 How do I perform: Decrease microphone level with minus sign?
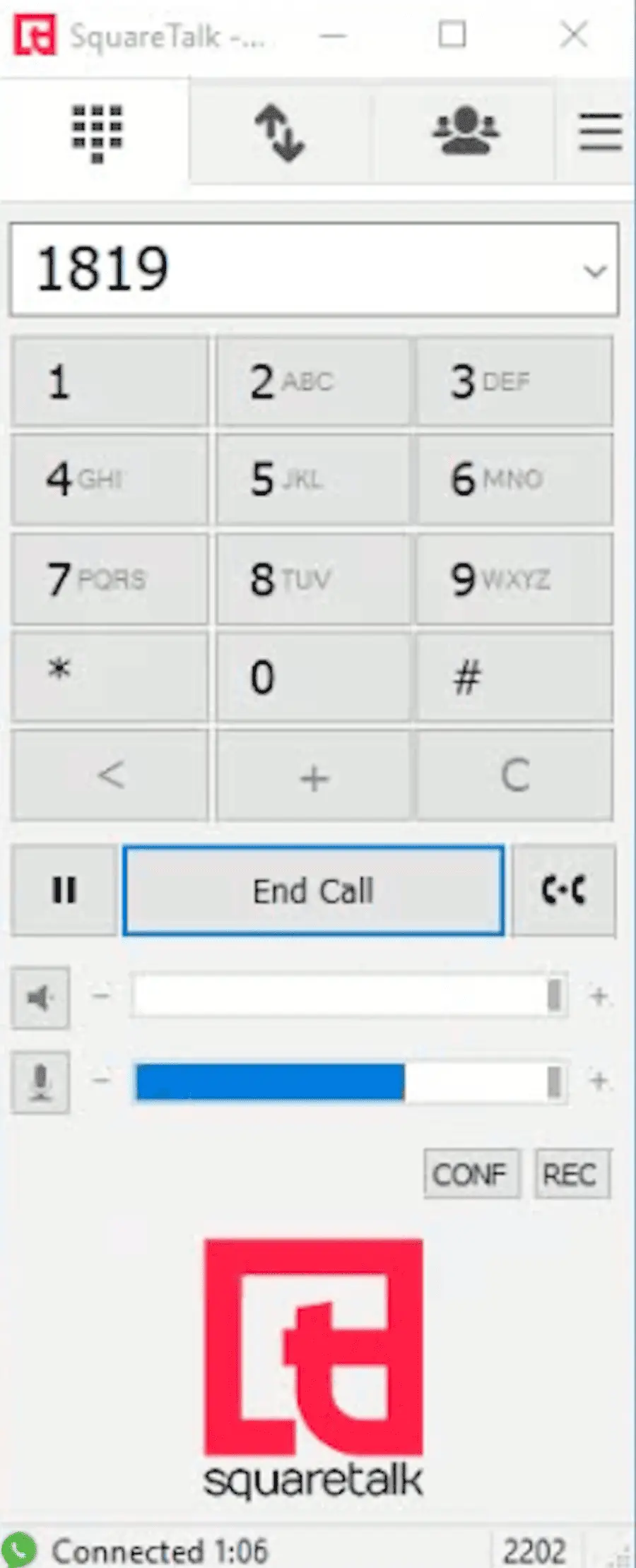click(102, 1080)
